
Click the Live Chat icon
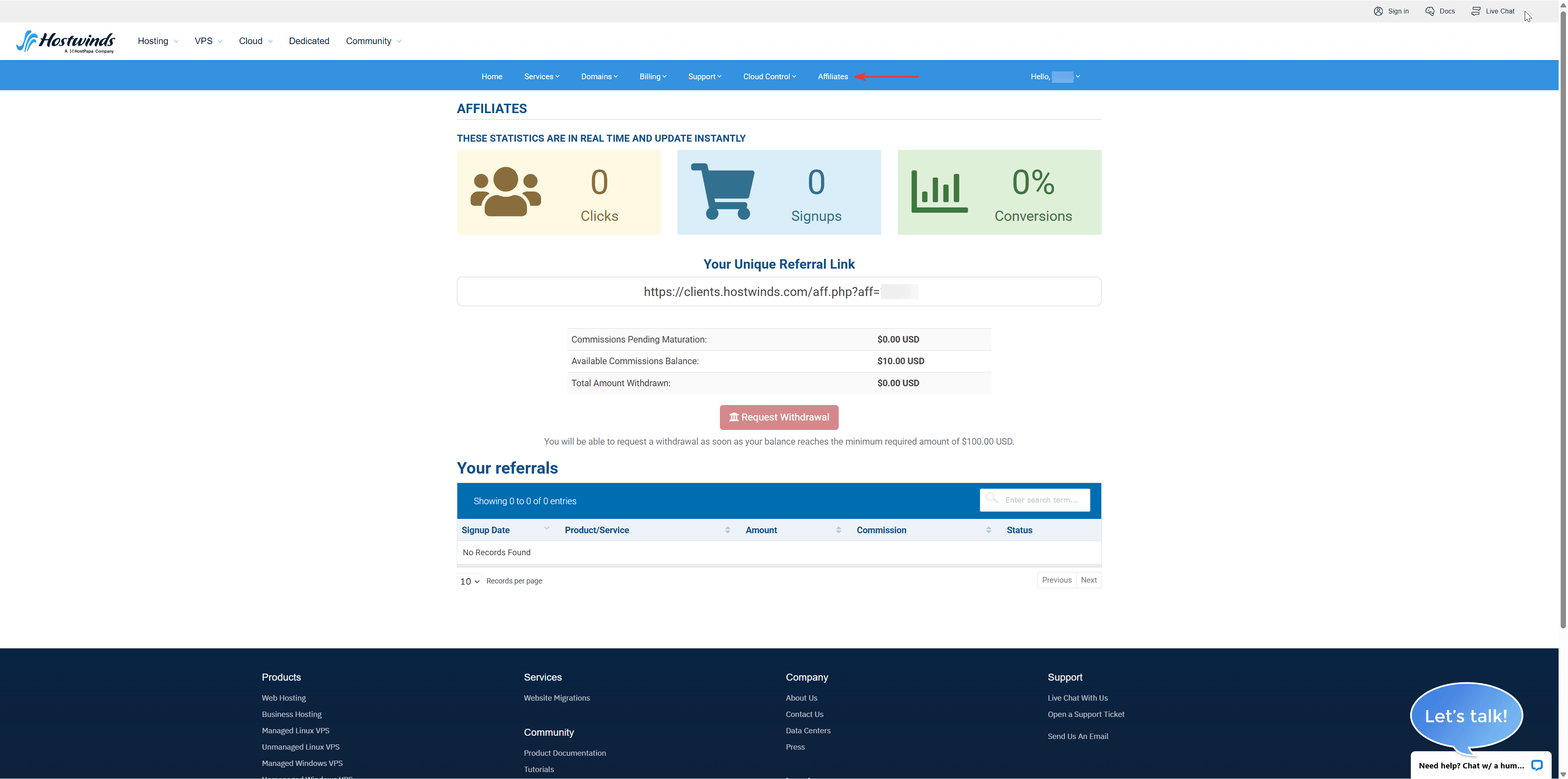pos(1476,11)
